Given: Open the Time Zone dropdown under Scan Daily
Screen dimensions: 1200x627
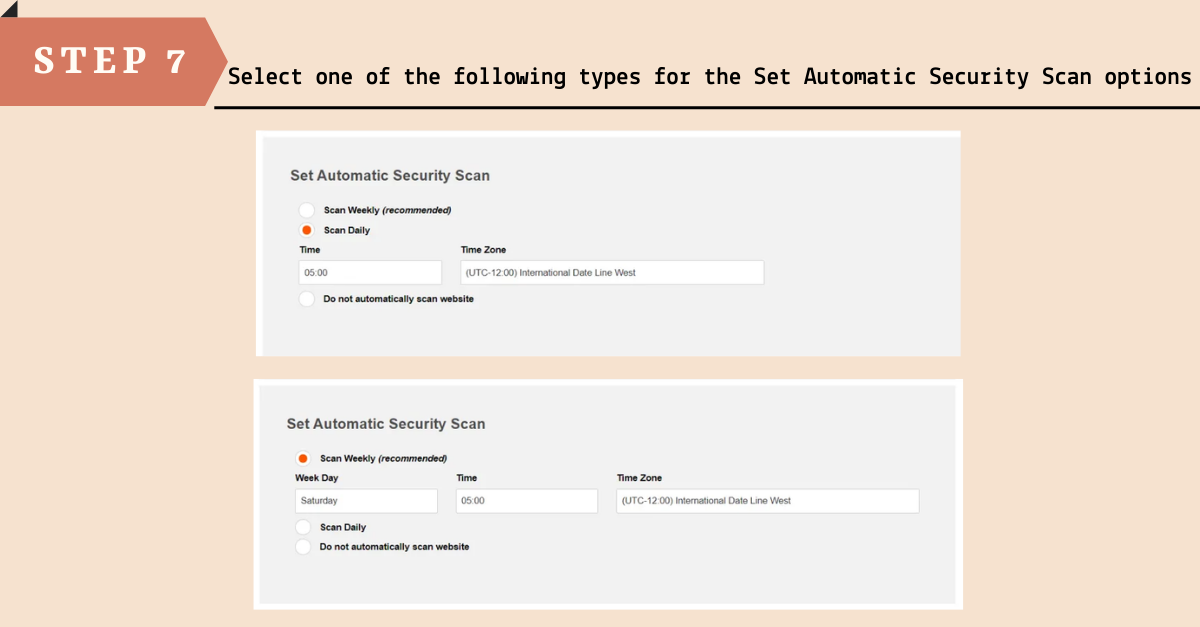Looking at the screenshot, I should [612, 272].
